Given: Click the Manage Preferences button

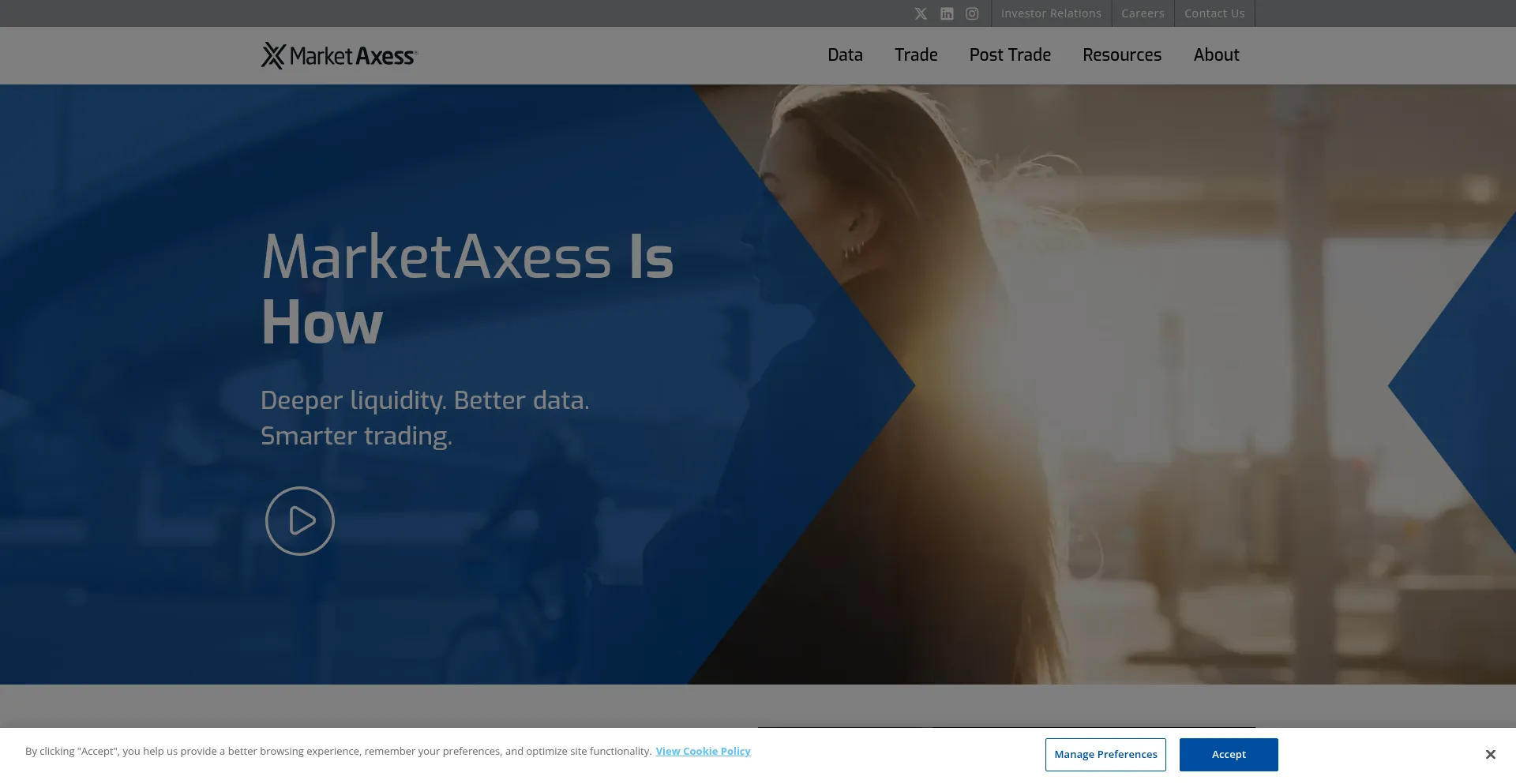Looking at the screenshot, I should click(1105, 755).
